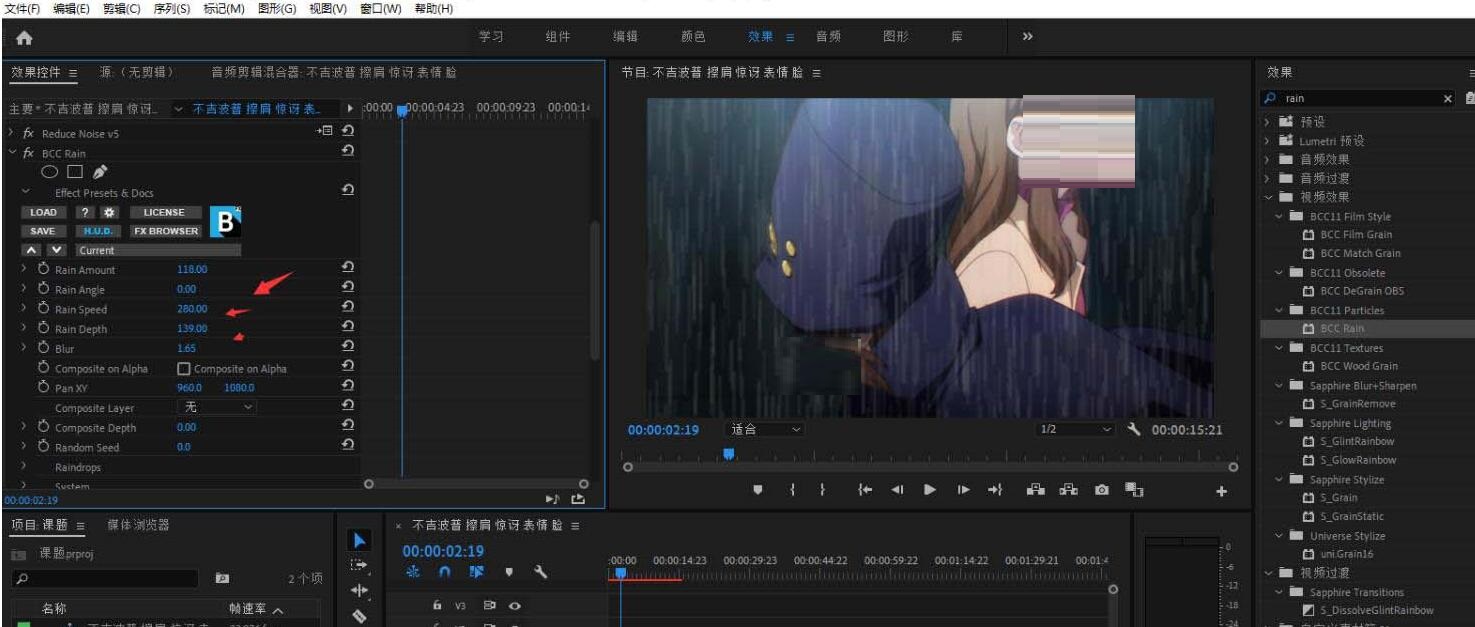
Task: Open the Program monitor button editor plus
Action: [x=1221, y=491]
